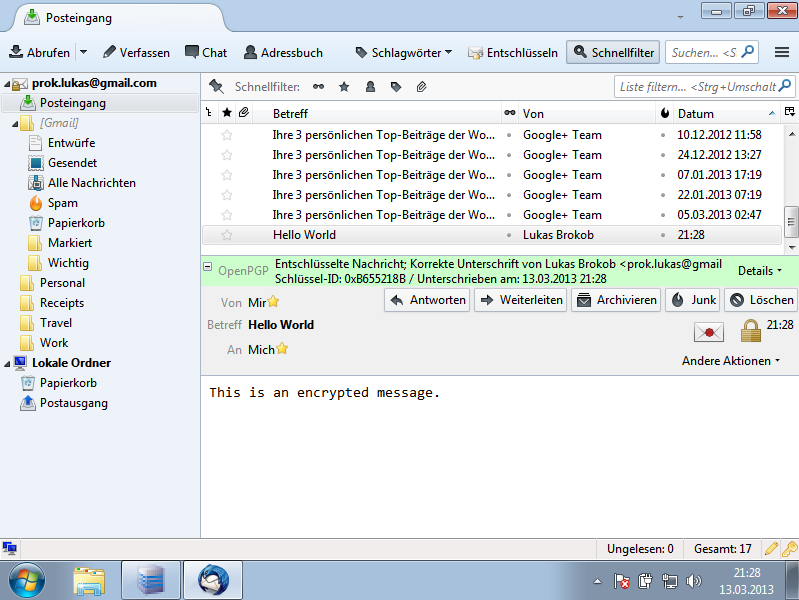Click the Antworten reply button
Image resolution: width=799 pixels, height=600 pixels.
[427, 300]
